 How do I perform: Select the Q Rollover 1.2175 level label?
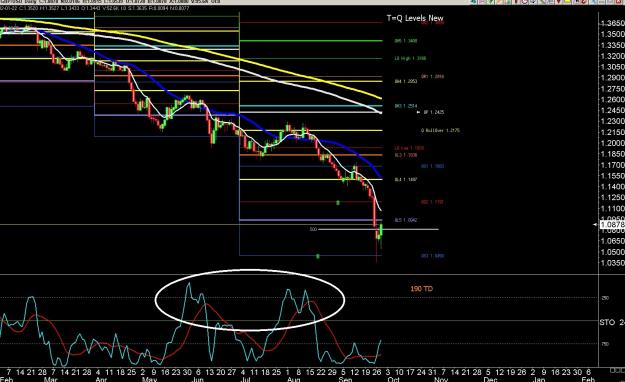[x=440, y=130]
